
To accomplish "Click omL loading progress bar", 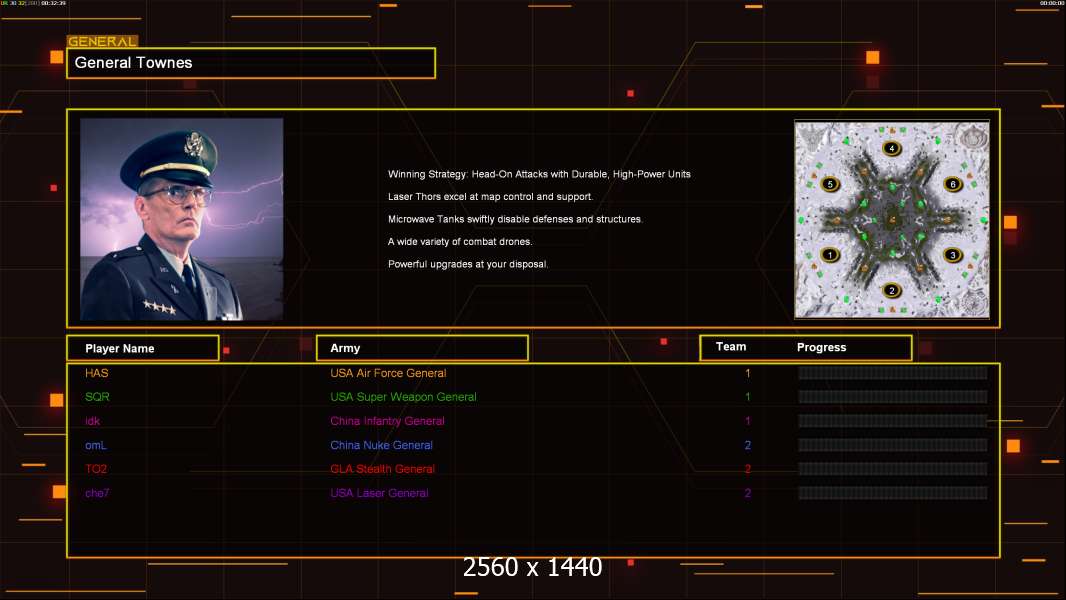I will pos(893,445).
